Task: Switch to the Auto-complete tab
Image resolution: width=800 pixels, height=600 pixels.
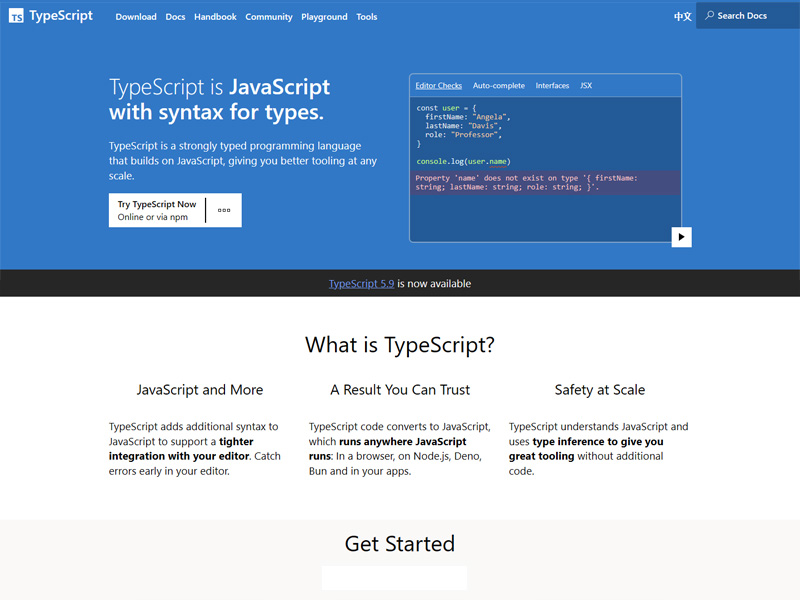Action: (x=499, y=85)
